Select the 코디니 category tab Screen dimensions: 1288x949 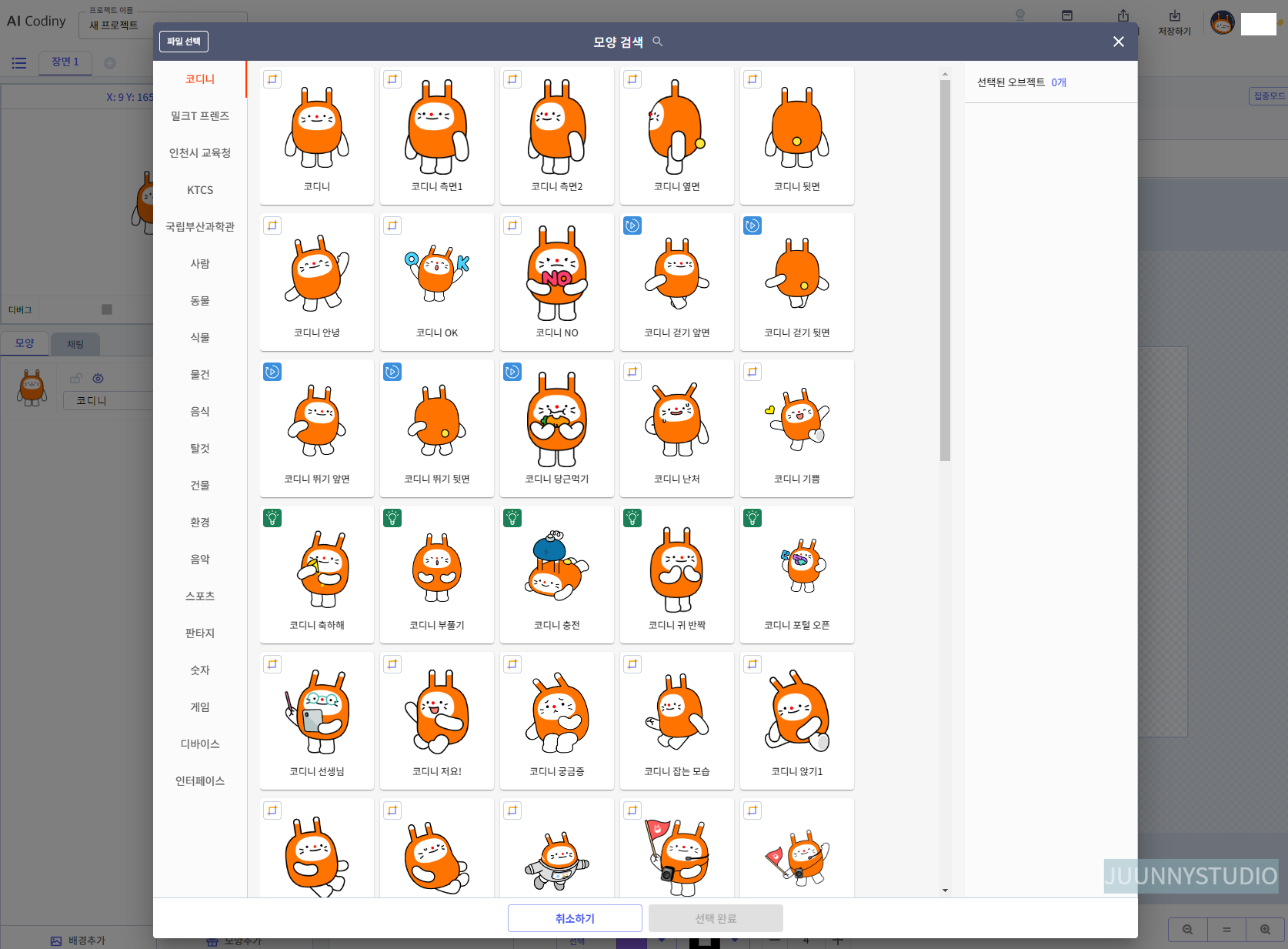point(200,79)
